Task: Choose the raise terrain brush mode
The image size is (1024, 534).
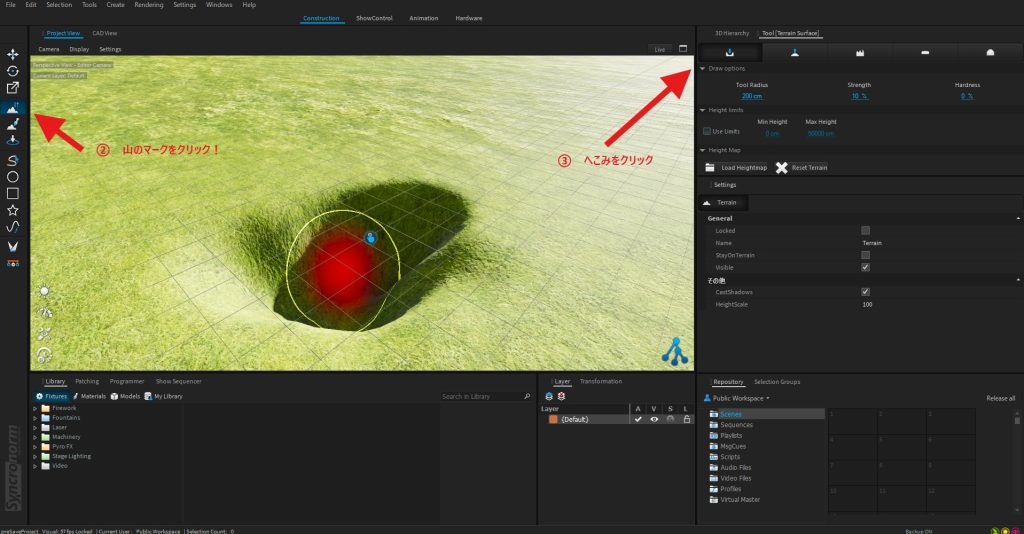Action: pos(794,52)
